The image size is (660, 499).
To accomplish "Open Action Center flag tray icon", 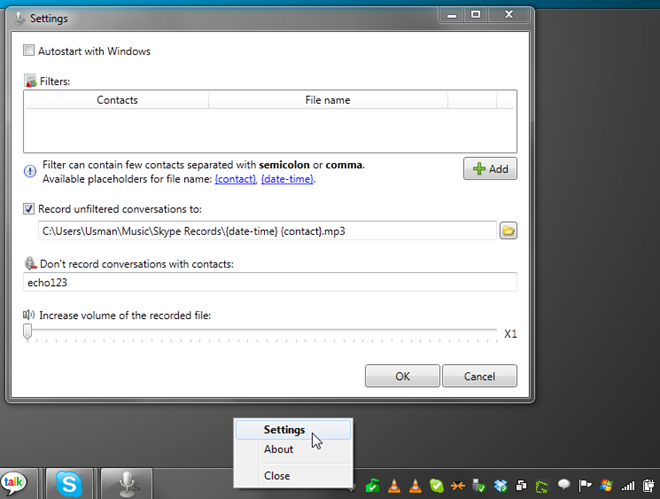I will (585, 486).
